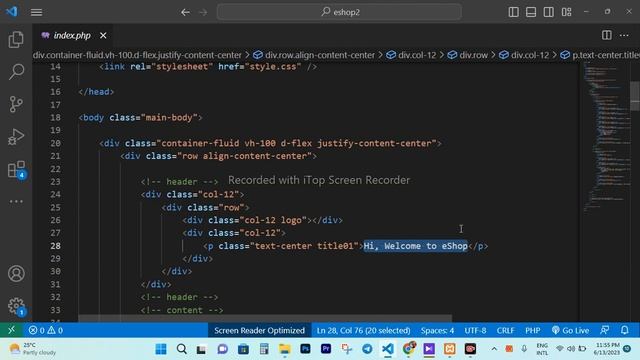The height and width of the screenshot is (360, 640).
Task: Toggle the bottom panel layout icon
Action: (531, 12)
